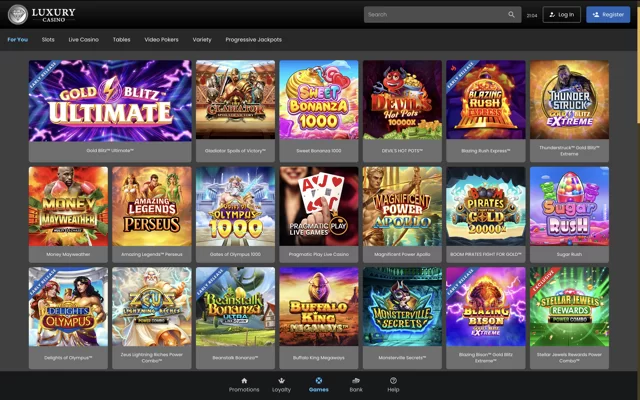Click the Log In button
The width and height of the screenshot is (640, 400).
click(562, 15)
